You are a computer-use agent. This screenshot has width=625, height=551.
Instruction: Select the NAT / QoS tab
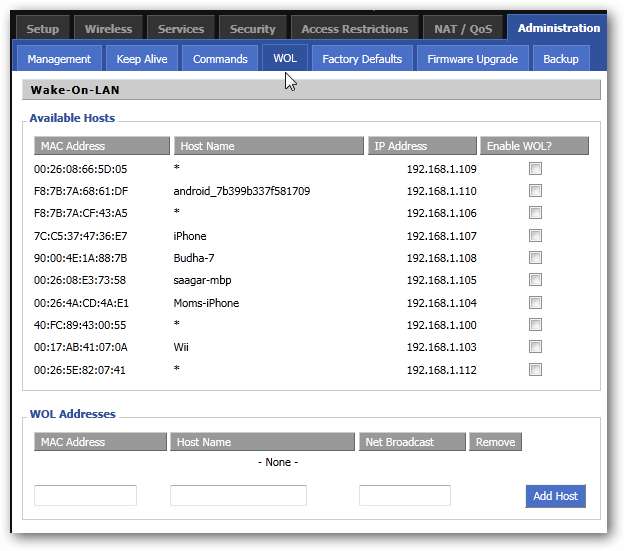pyautogui.click(x=463, y=29)
